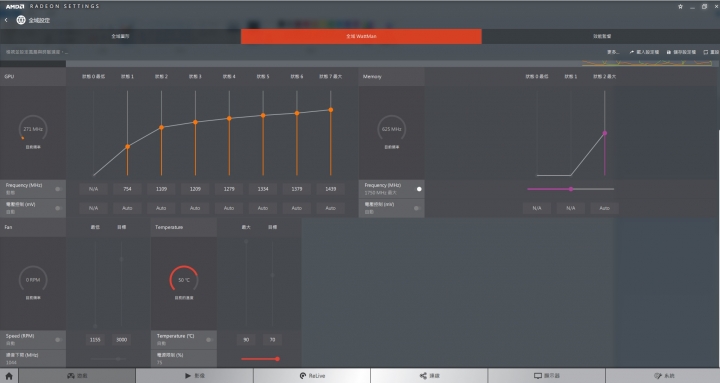The height and width of the screenshot is (383, 720).
Task: Click the More... link at top right
Action: [x=613, y=52]
